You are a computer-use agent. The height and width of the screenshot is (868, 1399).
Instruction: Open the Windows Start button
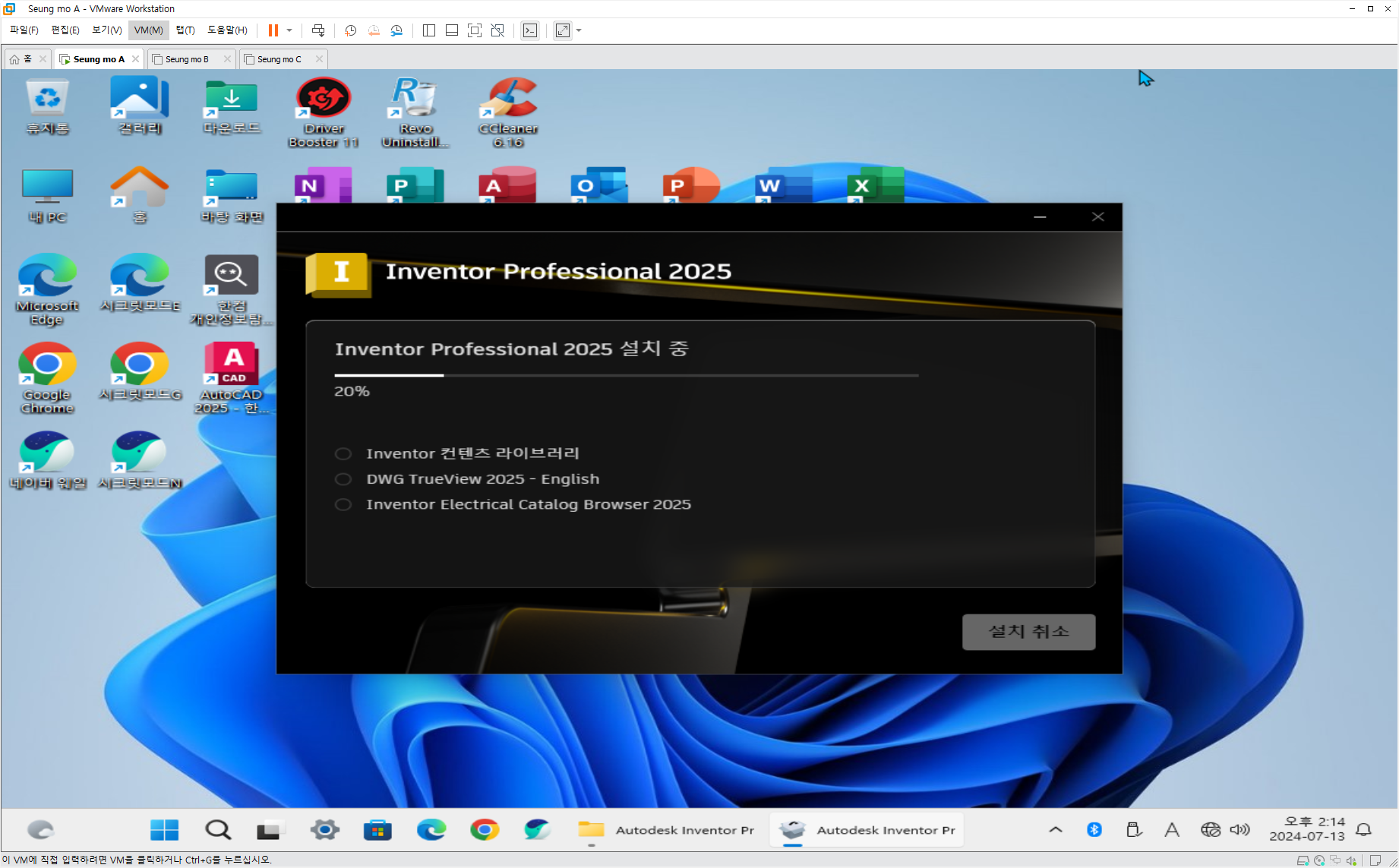(164, 830)
